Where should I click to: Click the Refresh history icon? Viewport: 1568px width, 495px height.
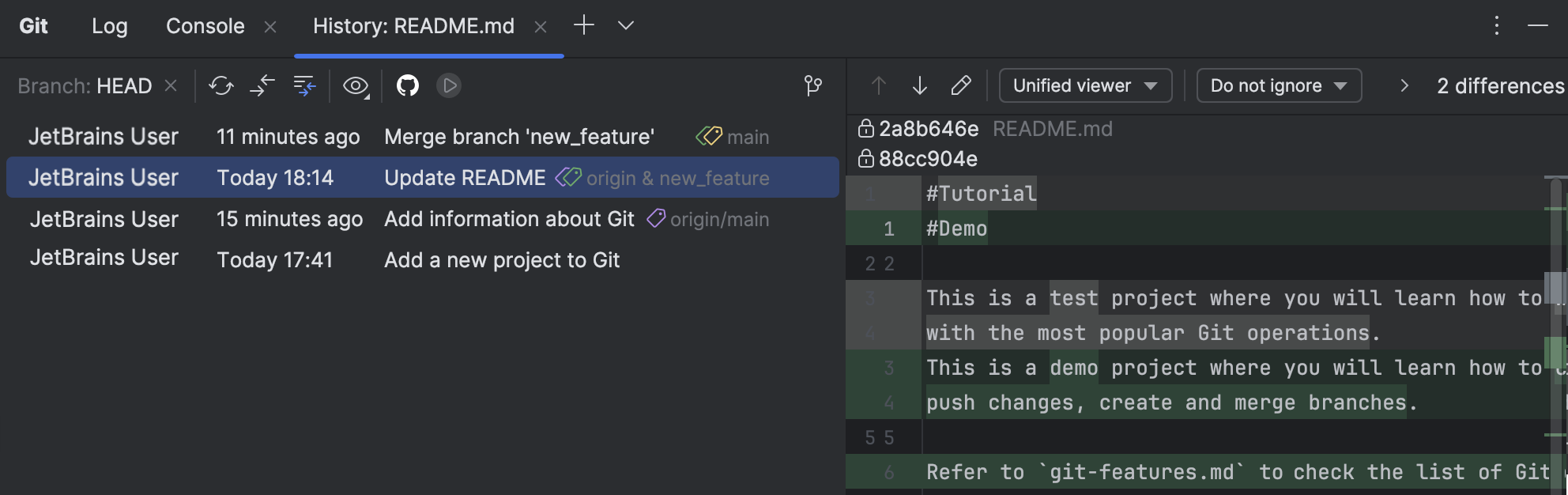(221, 85)
